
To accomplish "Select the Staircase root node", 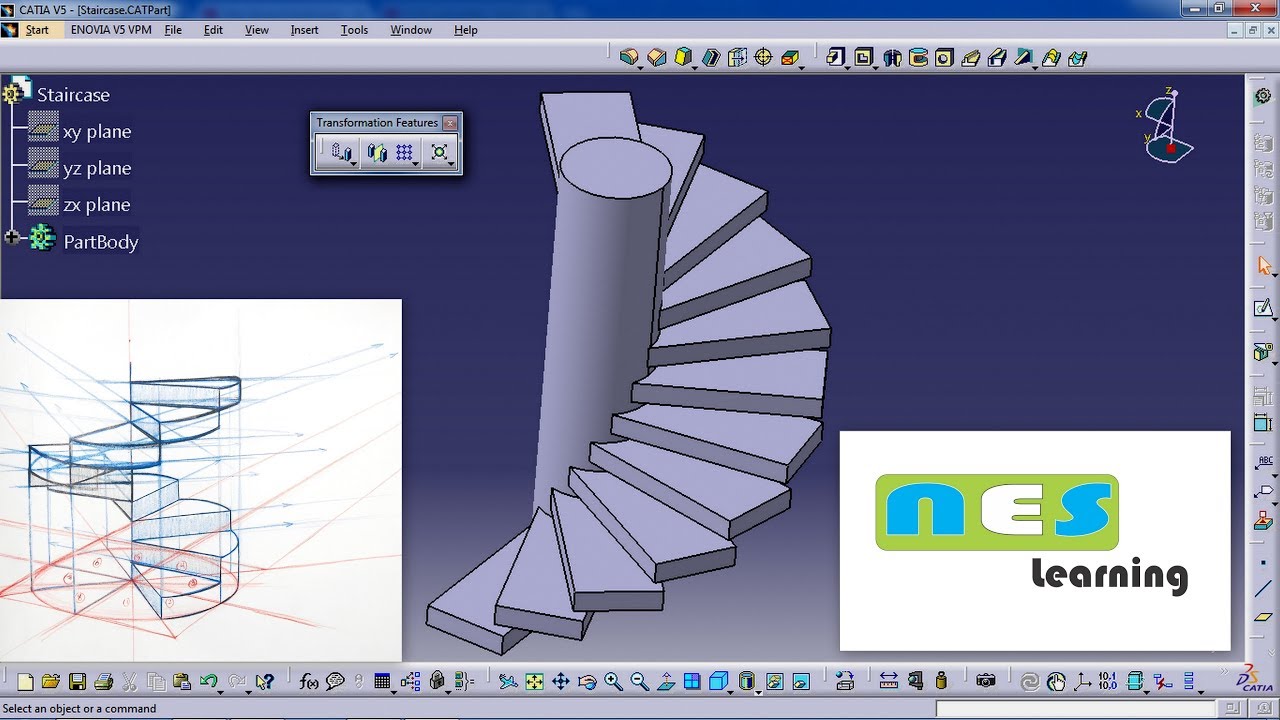I will tap(73, 95).
